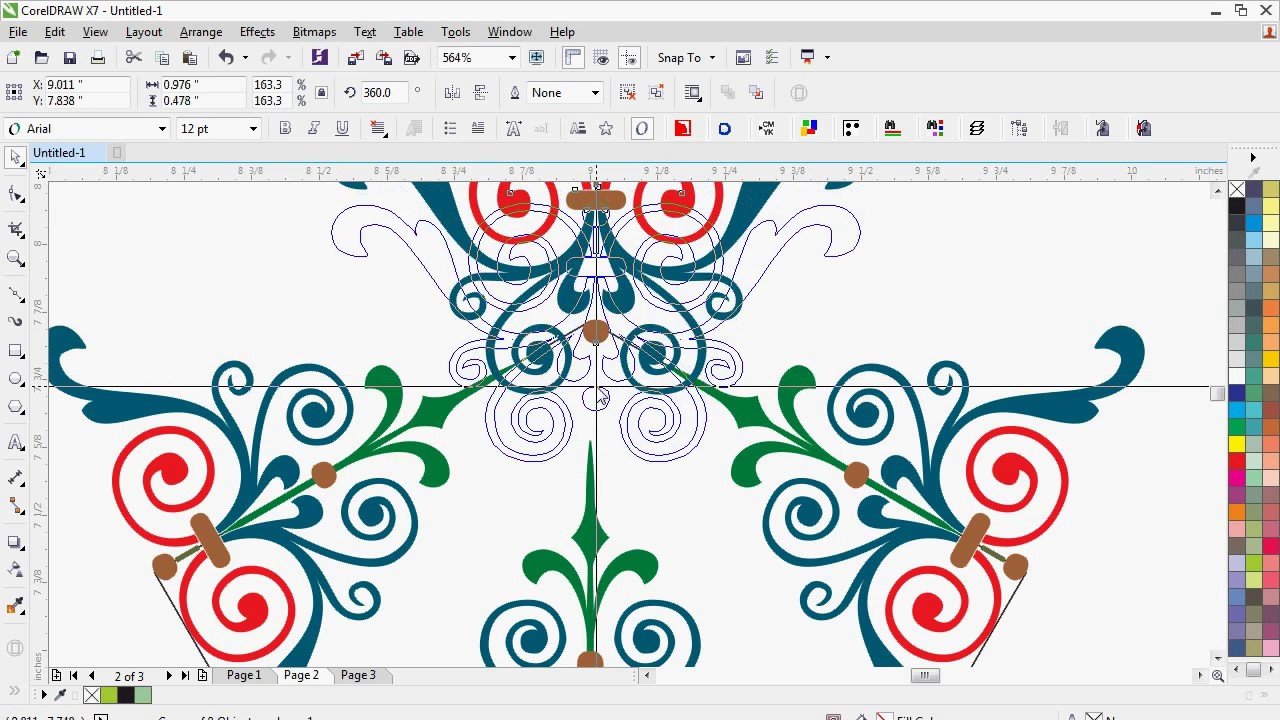The height and width of the screenshot is (720, 1280).
Task: Toggle underline text formatting
Action: coord(342,128)
